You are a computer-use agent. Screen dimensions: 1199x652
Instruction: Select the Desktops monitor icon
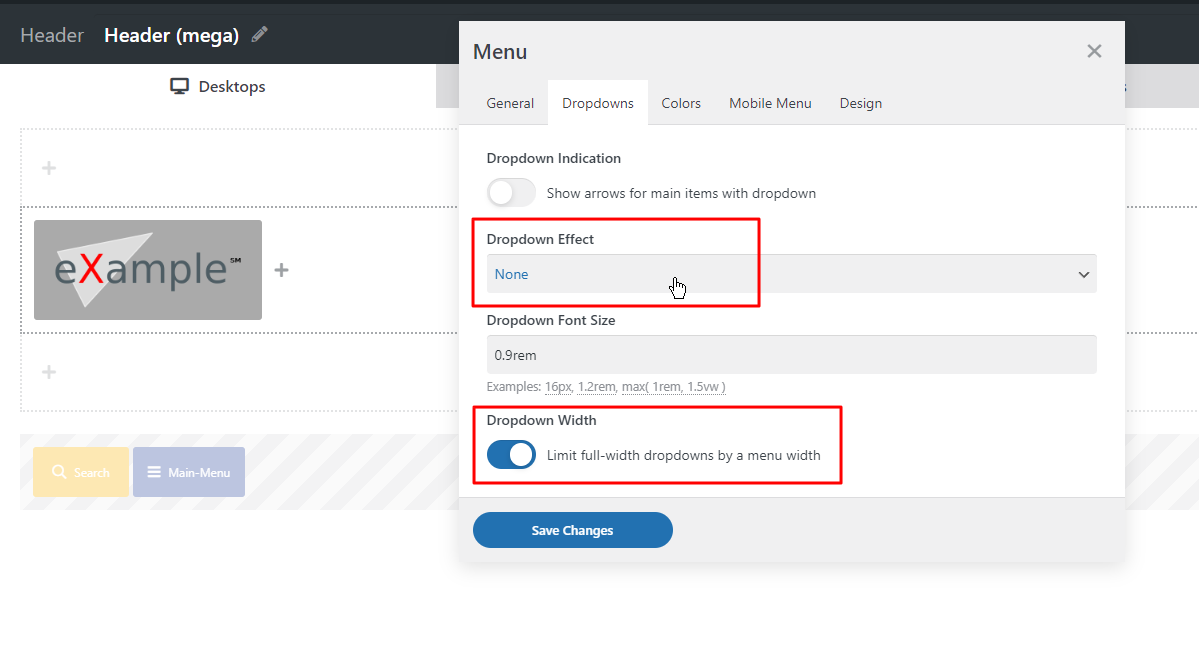tap(179, 86)
